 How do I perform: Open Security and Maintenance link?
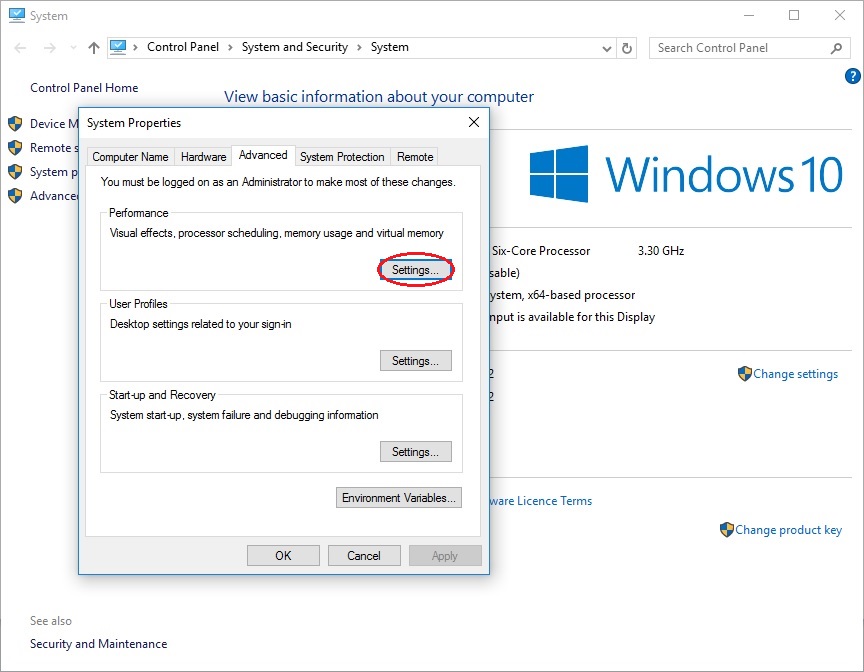coord(99,644)
